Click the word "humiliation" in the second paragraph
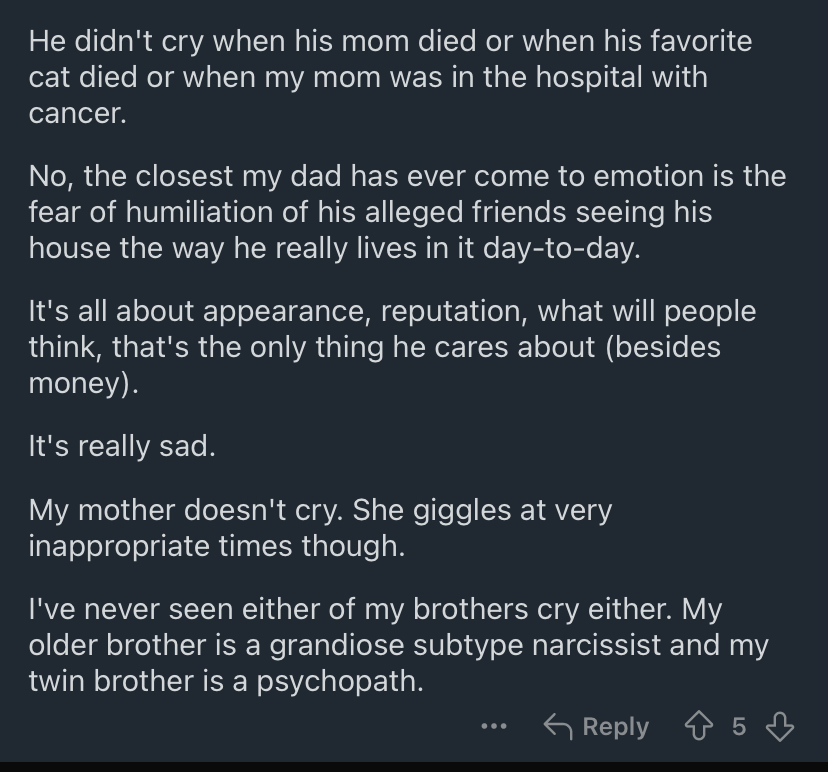This screenshot has width=828, height=772. [x=199, y=212]
